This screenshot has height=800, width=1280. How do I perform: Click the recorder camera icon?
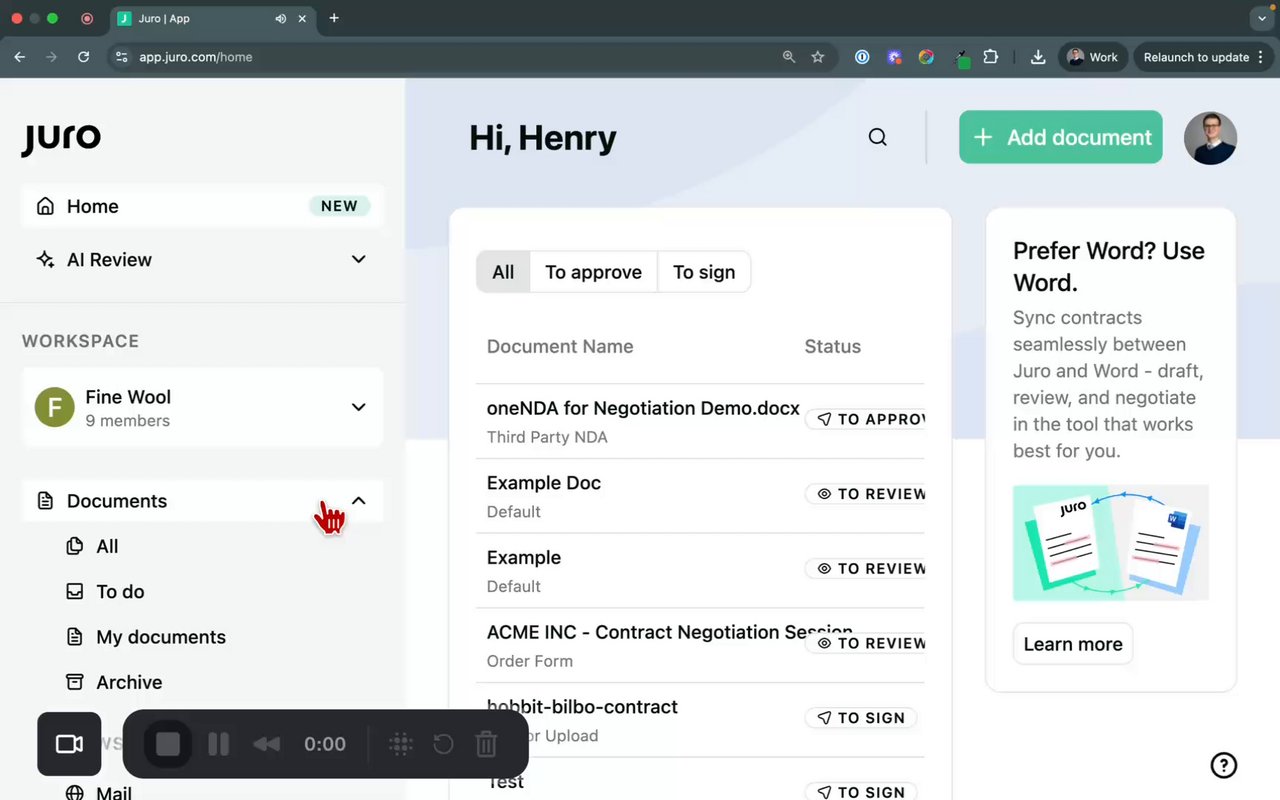[69, 744]
